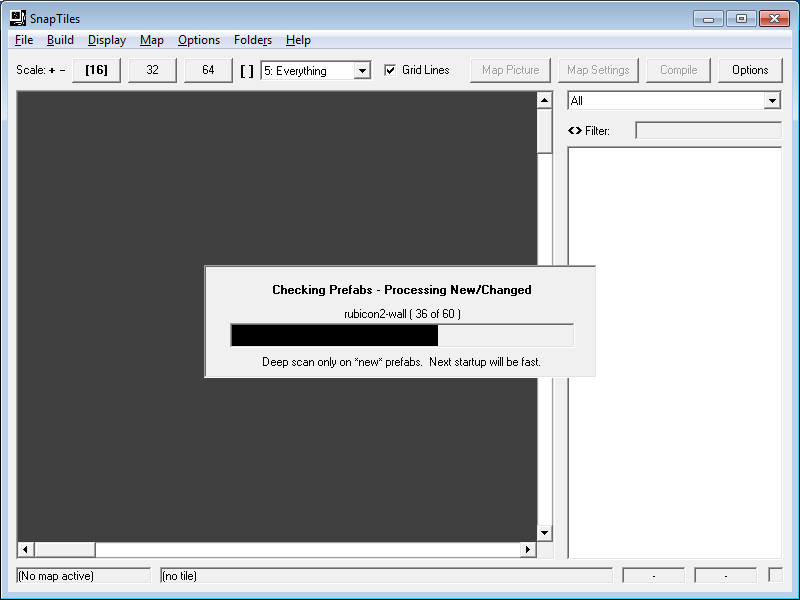Viewport: 800px width, 600px height.
Task: Click the square brackets [ ] icon
Action: point(247,71)
